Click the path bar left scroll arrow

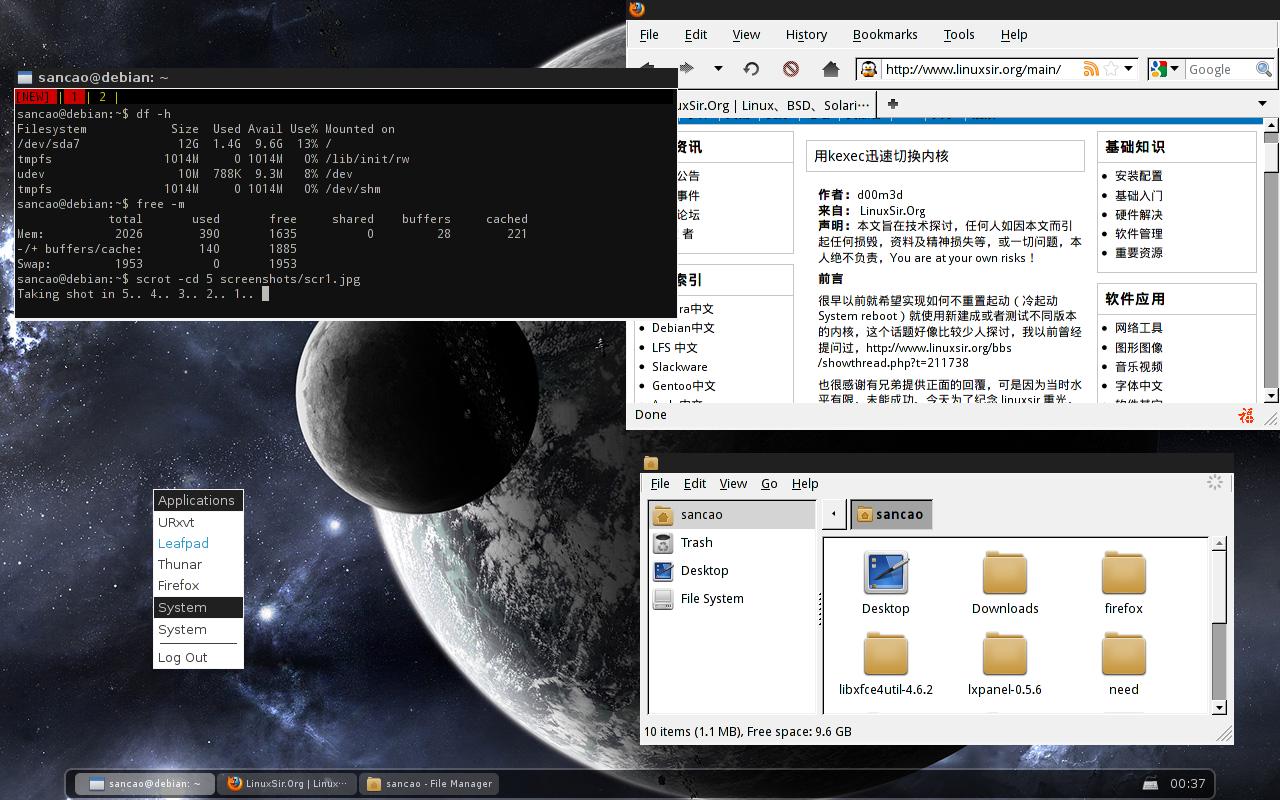(x=834, y=514)
